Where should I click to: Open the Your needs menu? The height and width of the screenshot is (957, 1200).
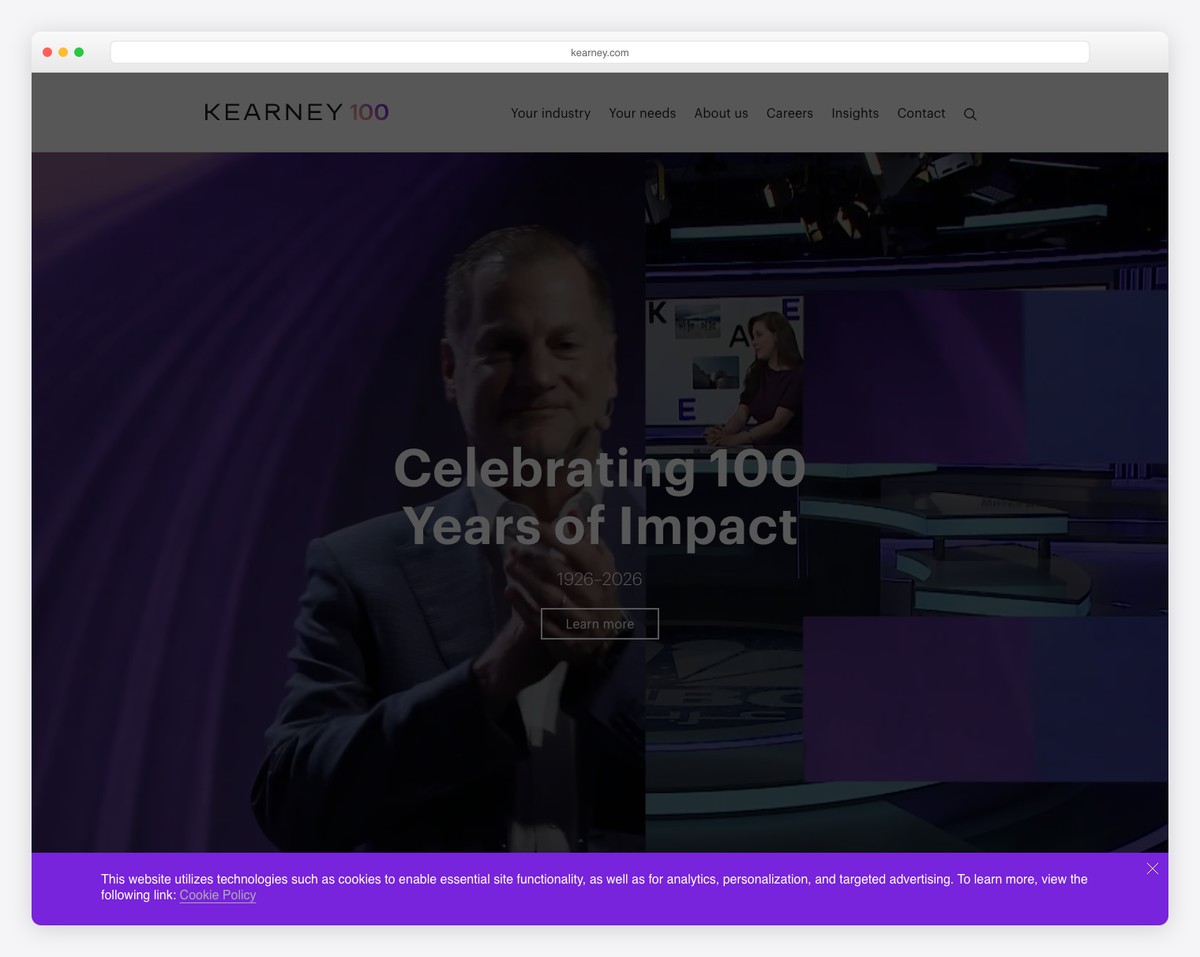(x=642, y=113)
